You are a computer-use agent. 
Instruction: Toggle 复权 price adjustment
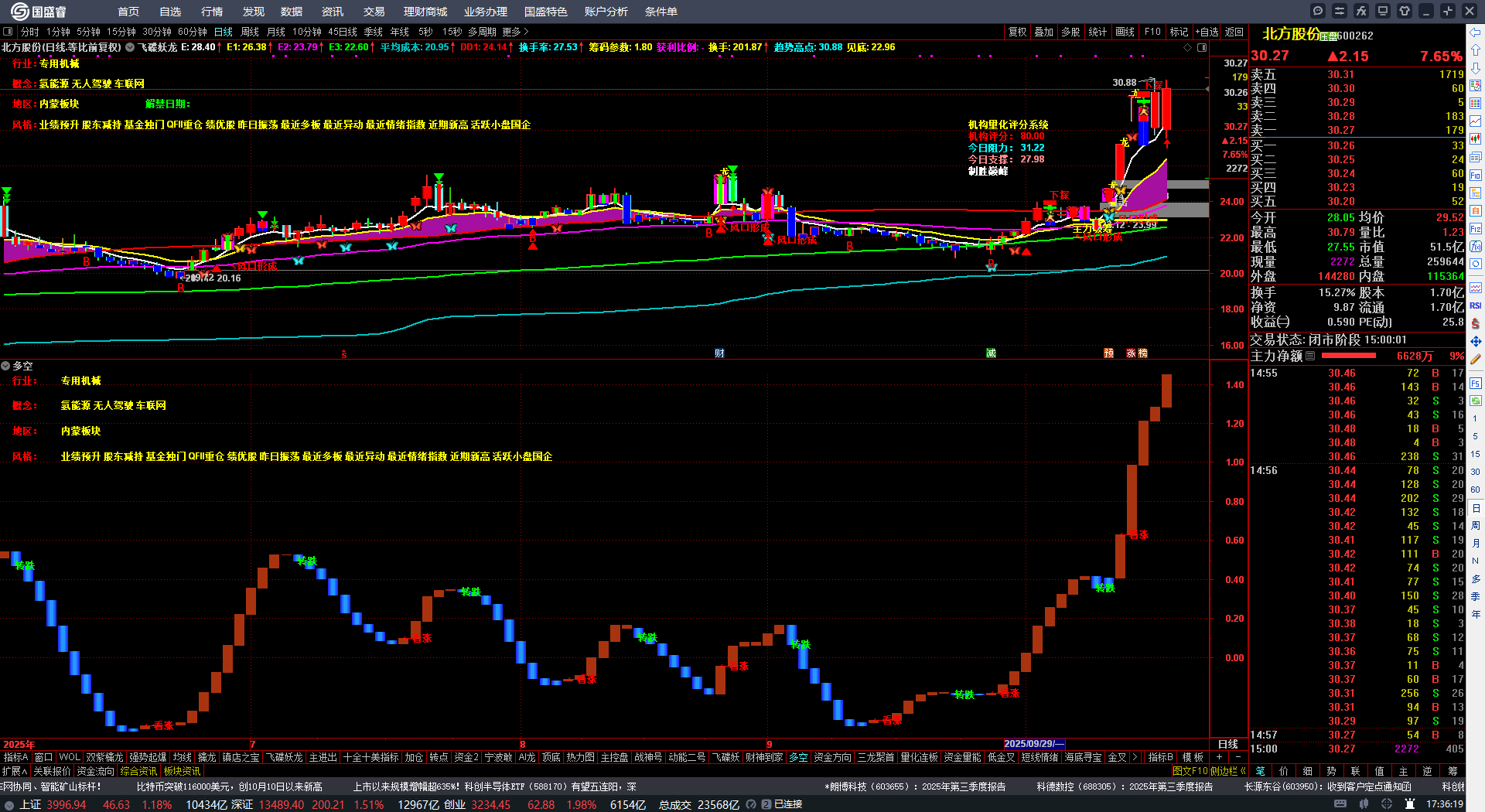pyautogui.click(x=1018, y=32)
